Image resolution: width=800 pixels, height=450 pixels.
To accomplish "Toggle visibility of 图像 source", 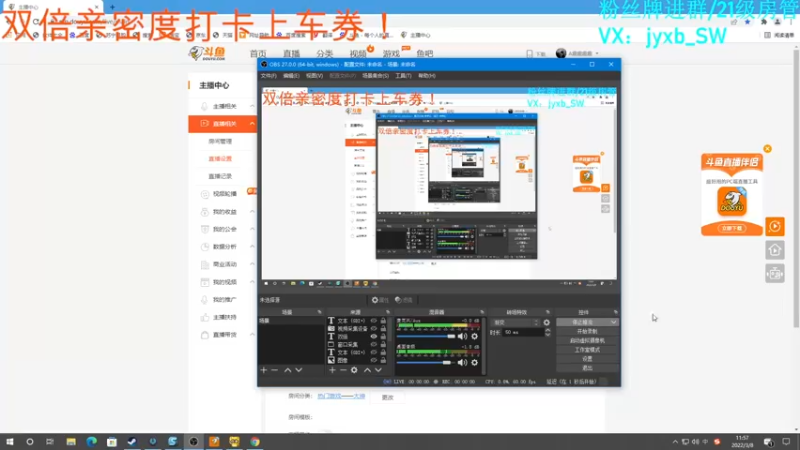I will [373, 360].
